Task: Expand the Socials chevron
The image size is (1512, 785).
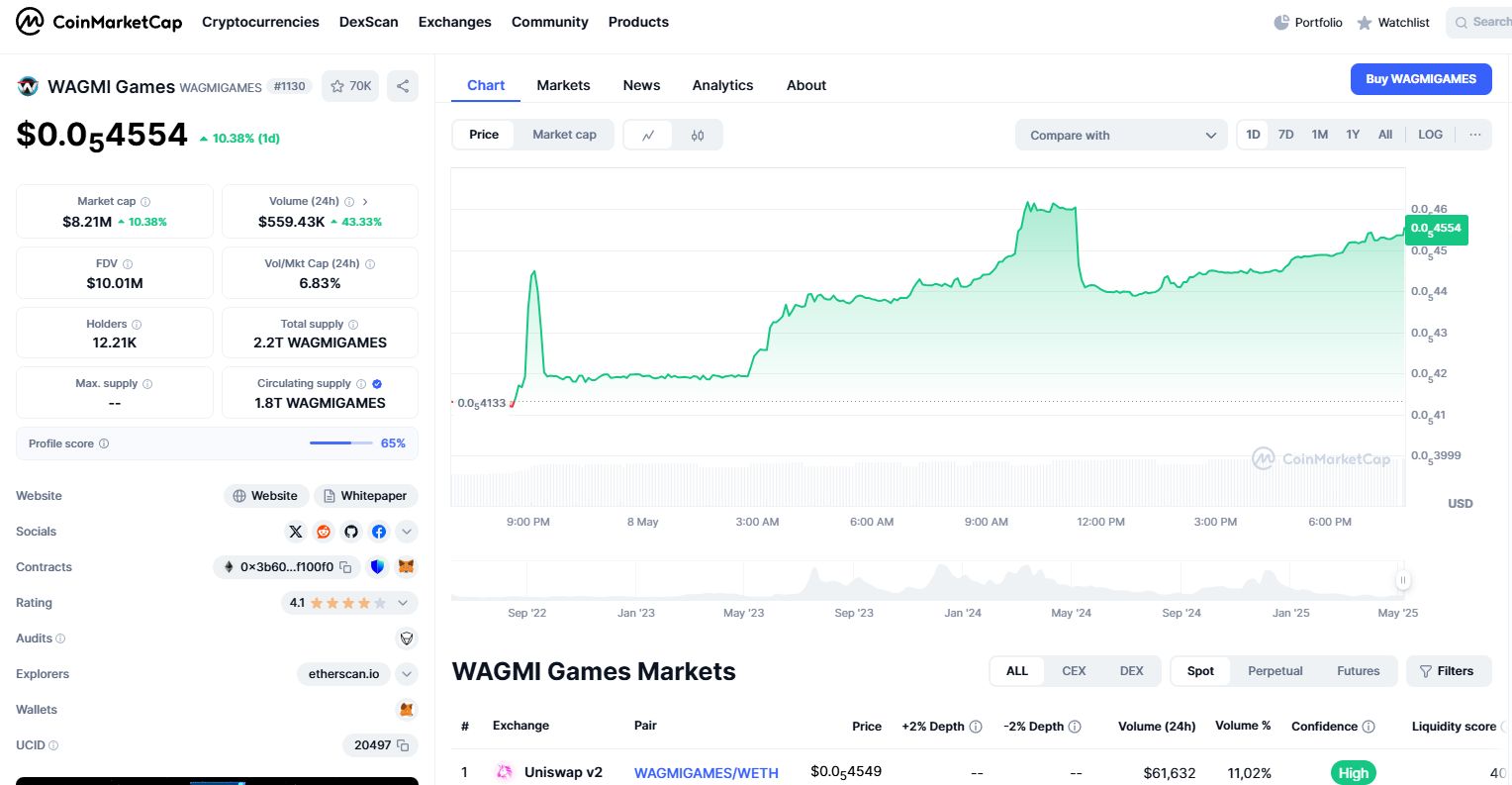Action: click(x=407, y=532)
